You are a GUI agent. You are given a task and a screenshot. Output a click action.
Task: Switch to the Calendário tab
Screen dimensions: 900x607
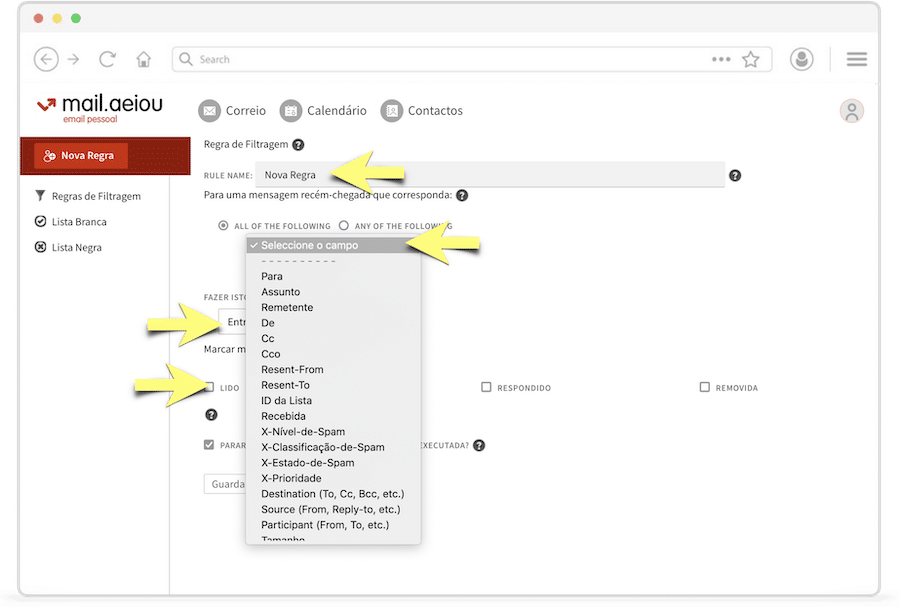pyautogui.click(x=323, y=111)
